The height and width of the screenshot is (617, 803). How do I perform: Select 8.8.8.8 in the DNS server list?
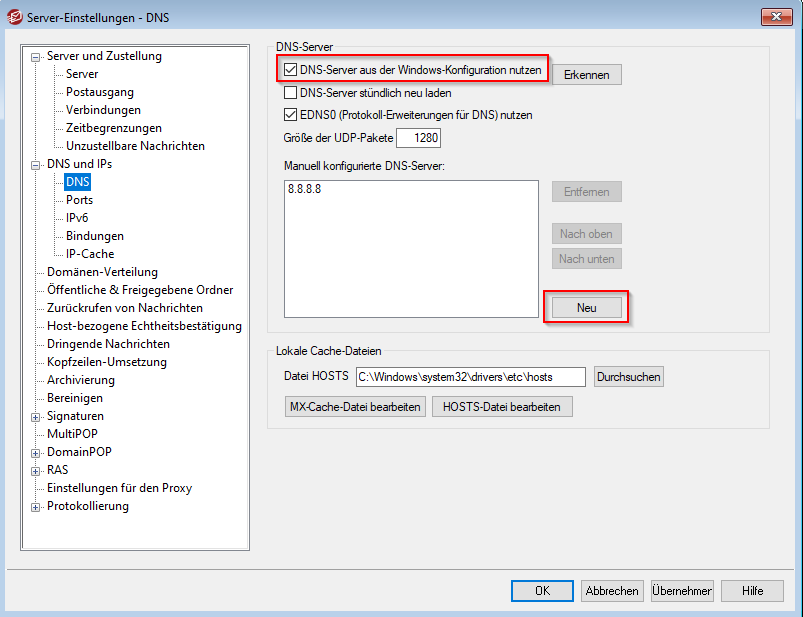302,189
